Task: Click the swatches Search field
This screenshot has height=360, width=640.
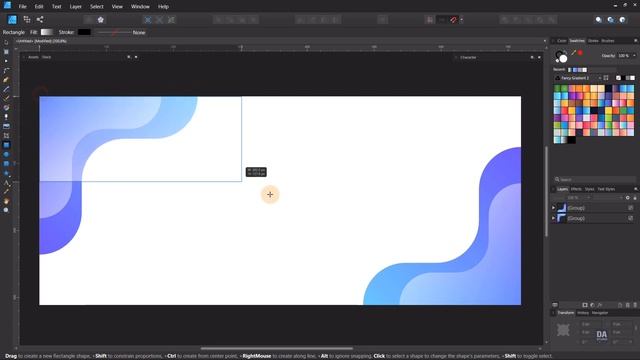Action: [x=594, y=179]
